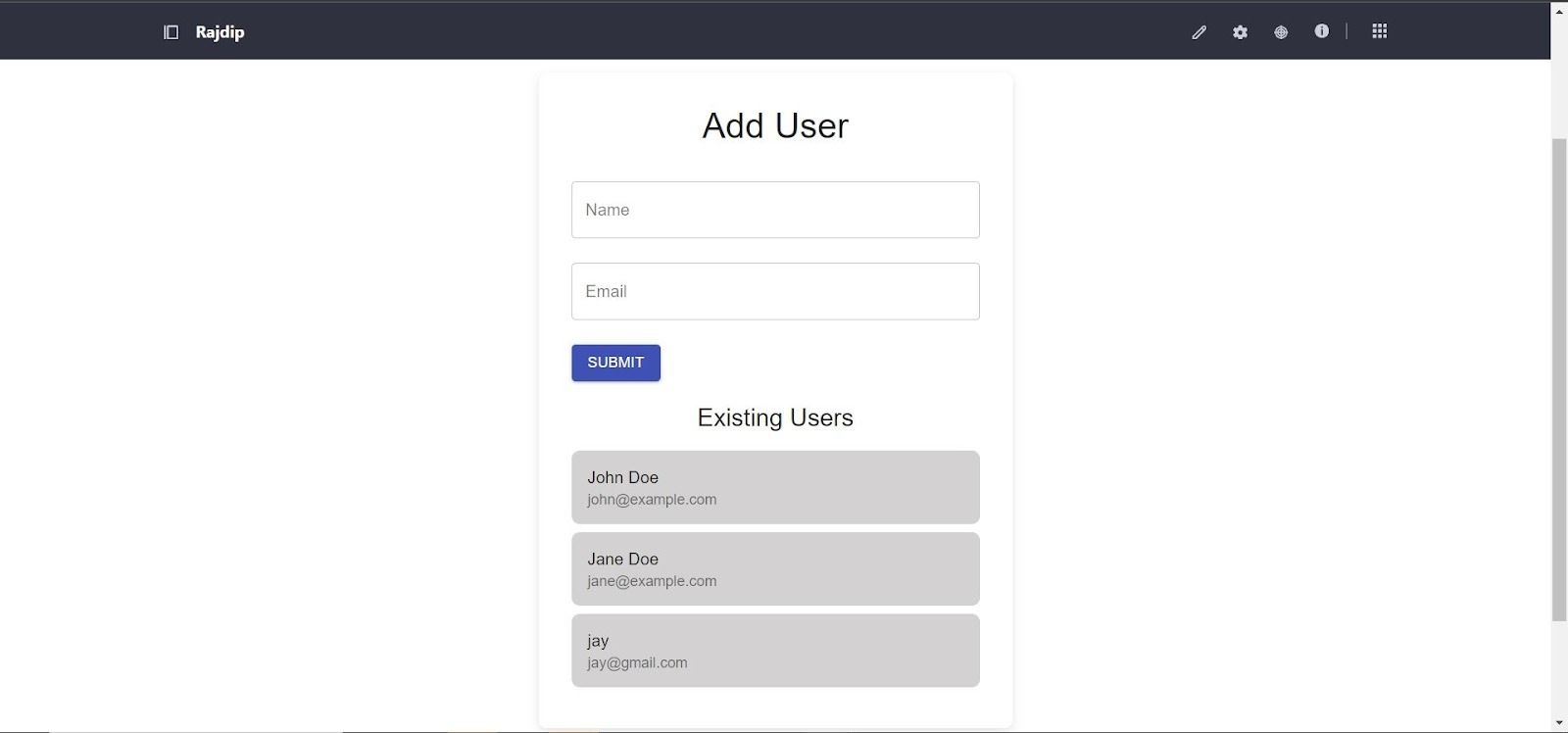This screenshot has height=733, width=1568.
Task: Select the jay user card
Action: tap(775, 650)
